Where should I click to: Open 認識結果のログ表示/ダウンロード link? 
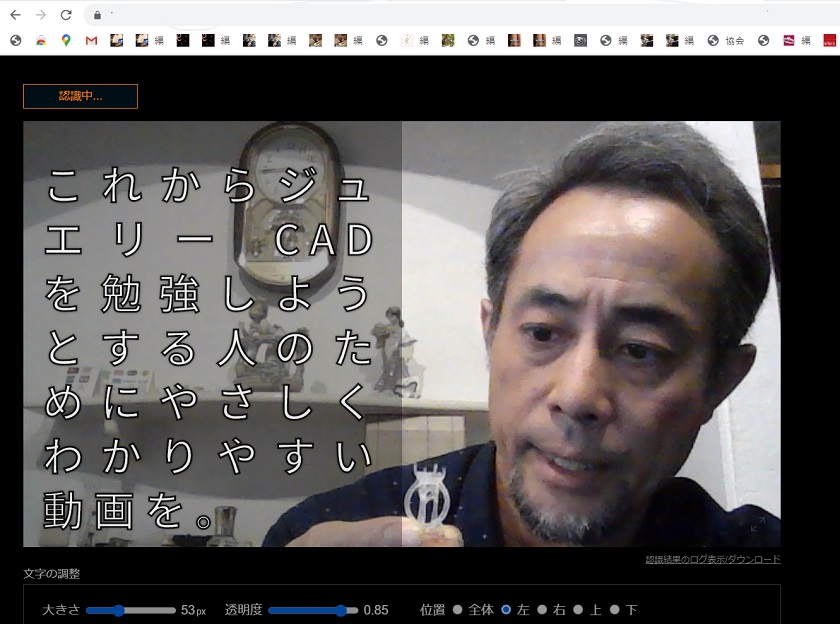712,559
